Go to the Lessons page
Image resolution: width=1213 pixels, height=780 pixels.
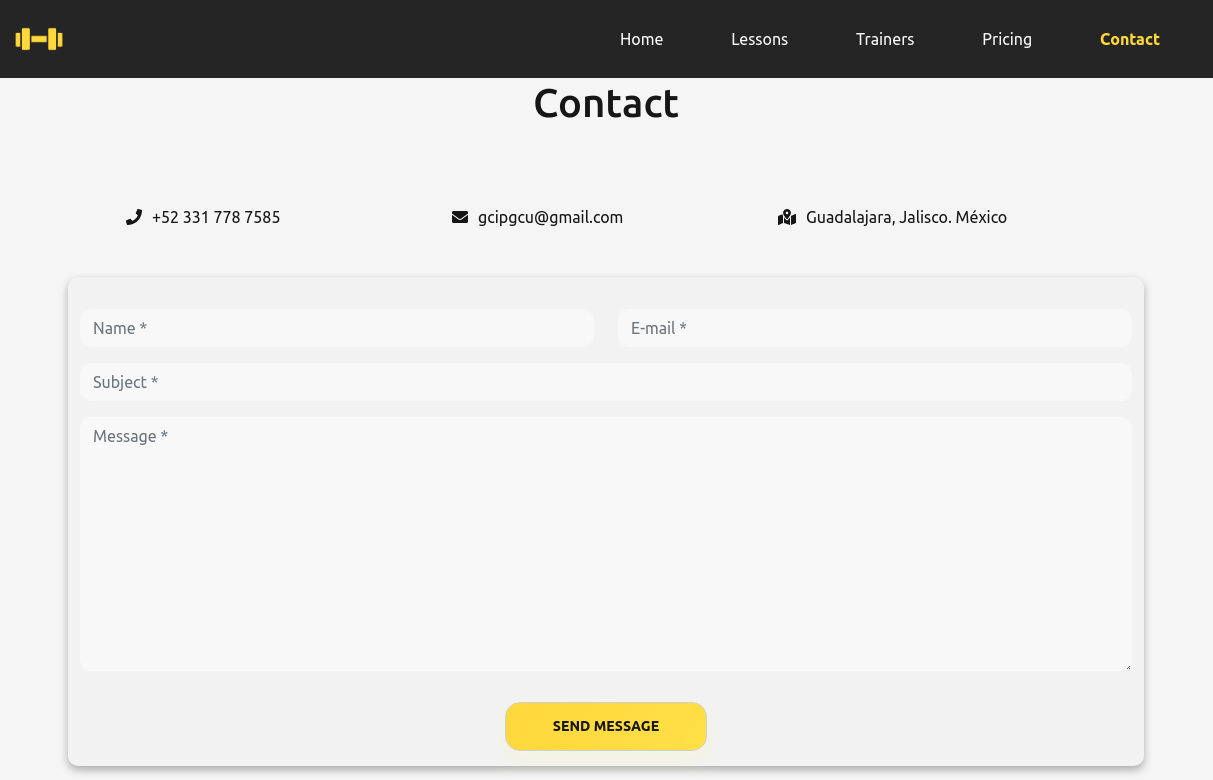tap(759, 39)
